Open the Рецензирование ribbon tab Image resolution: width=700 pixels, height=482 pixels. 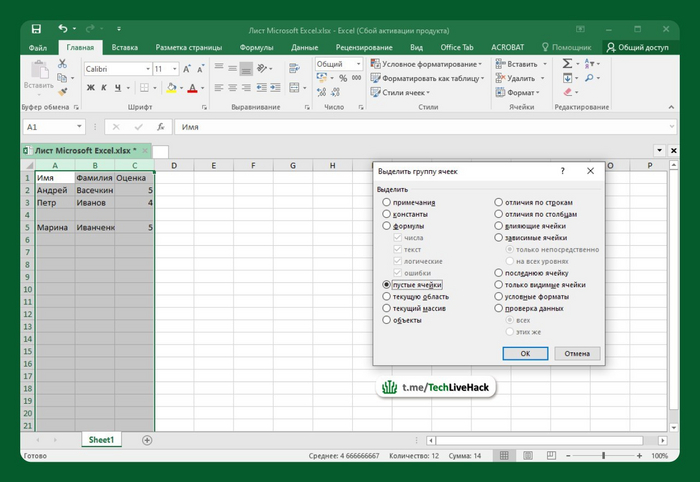click(364, 47)
